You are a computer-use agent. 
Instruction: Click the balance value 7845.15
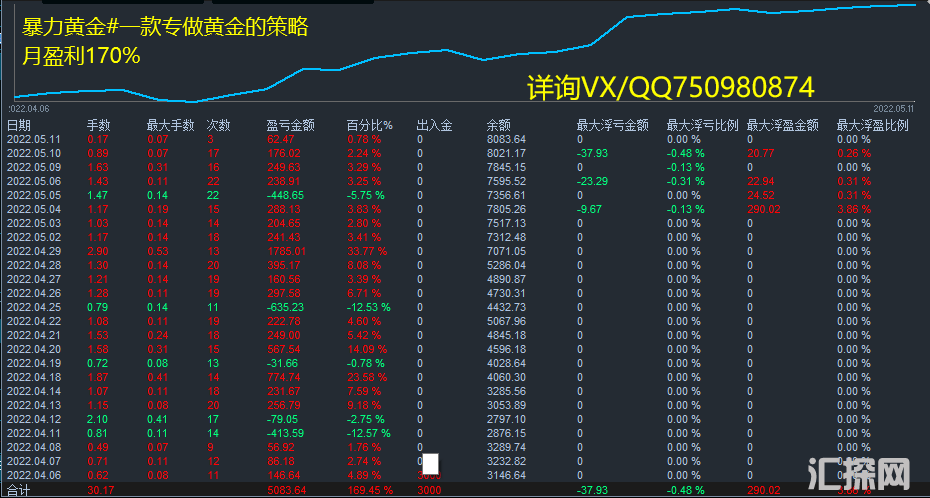(506, 167)
